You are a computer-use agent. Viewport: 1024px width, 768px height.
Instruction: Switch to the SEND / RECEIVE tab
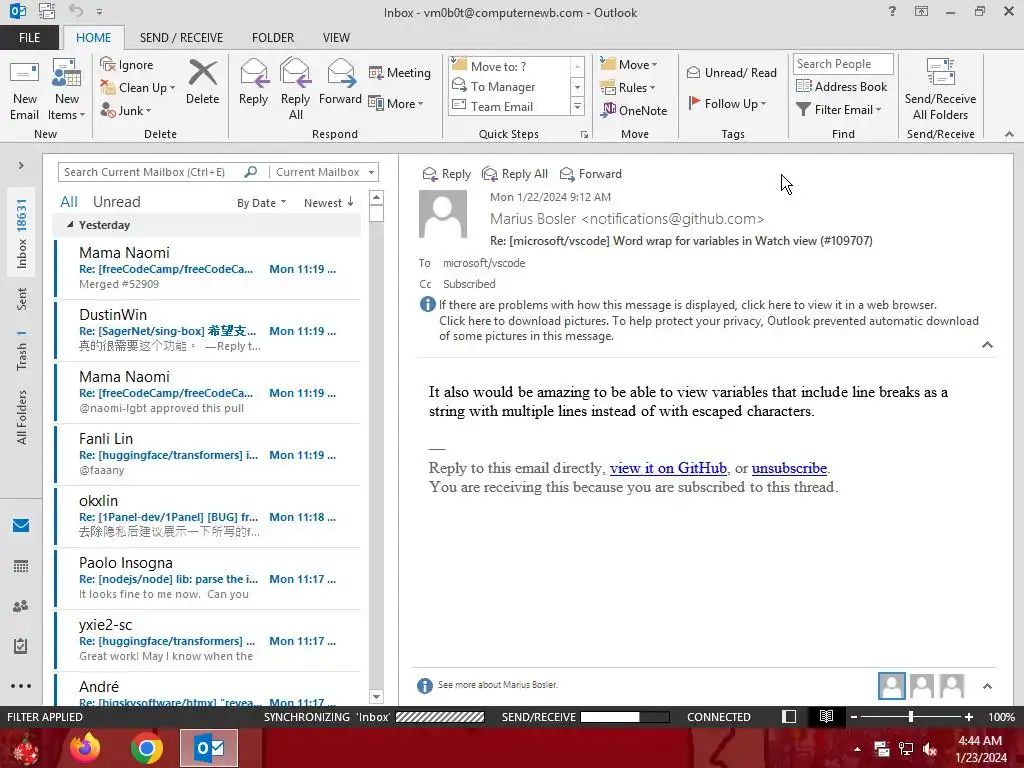[182, 37]
